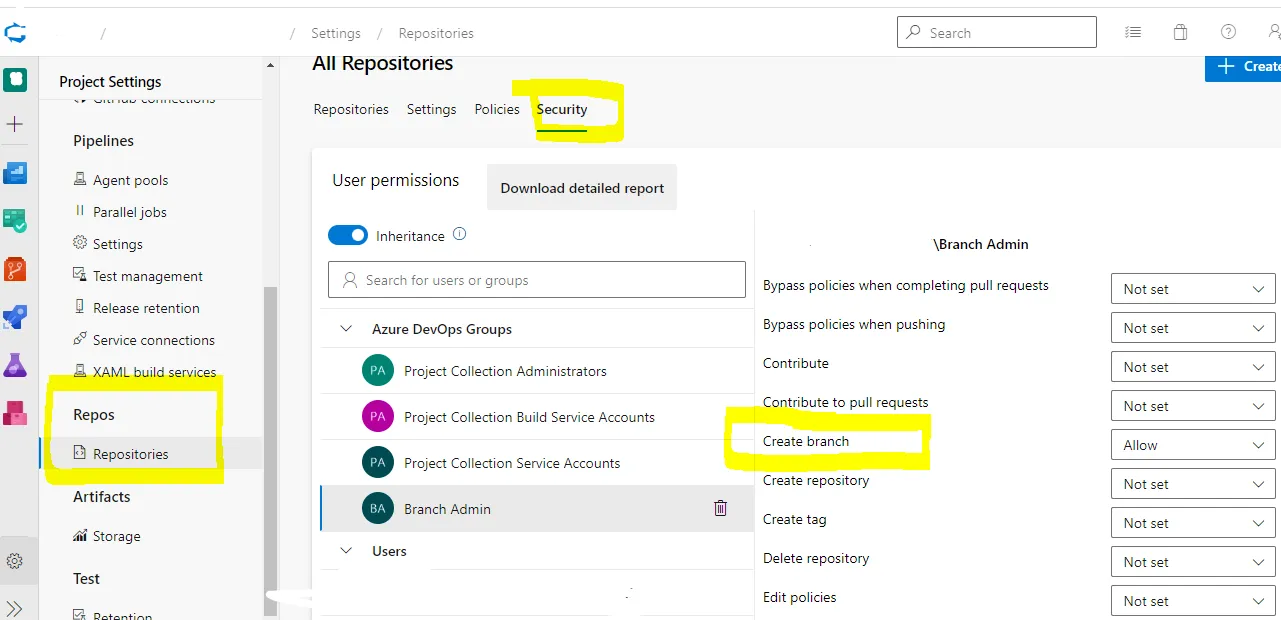Collapse the Users section
Viewport: 1281px width, 620px height.
point(347,551)
